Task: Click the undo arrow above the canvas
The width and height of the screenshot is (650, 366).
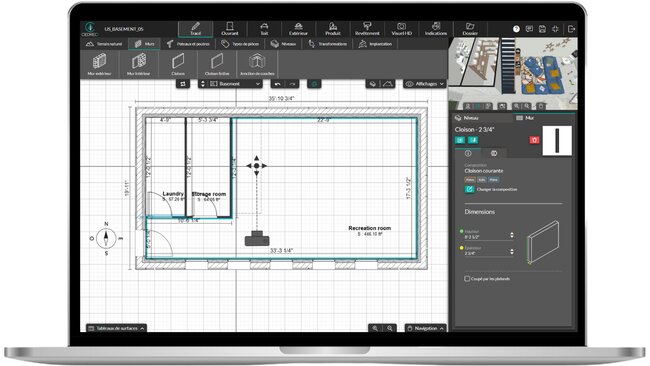Action: 277,84
